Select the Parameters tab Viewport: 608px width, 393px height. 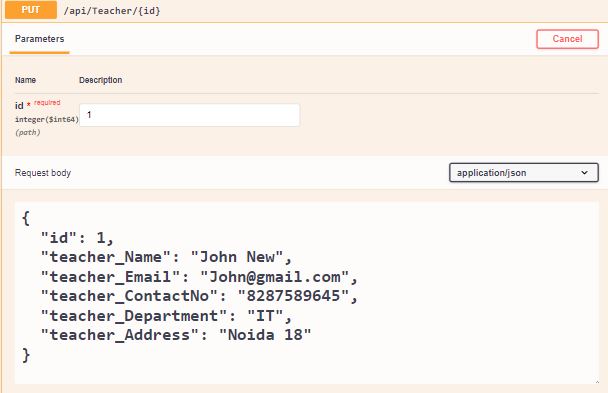(x=40, y=39)
